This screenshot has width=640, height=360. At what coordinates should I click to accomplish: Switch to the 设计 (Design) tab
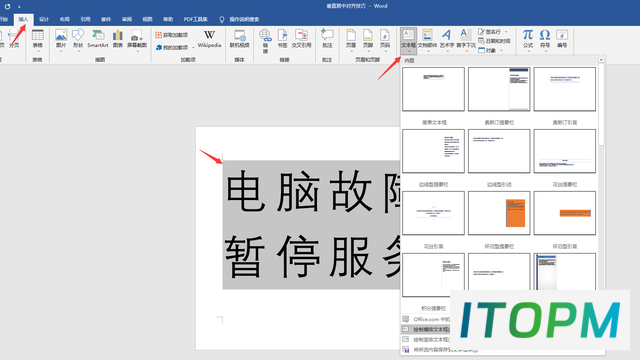click(44, 19)
